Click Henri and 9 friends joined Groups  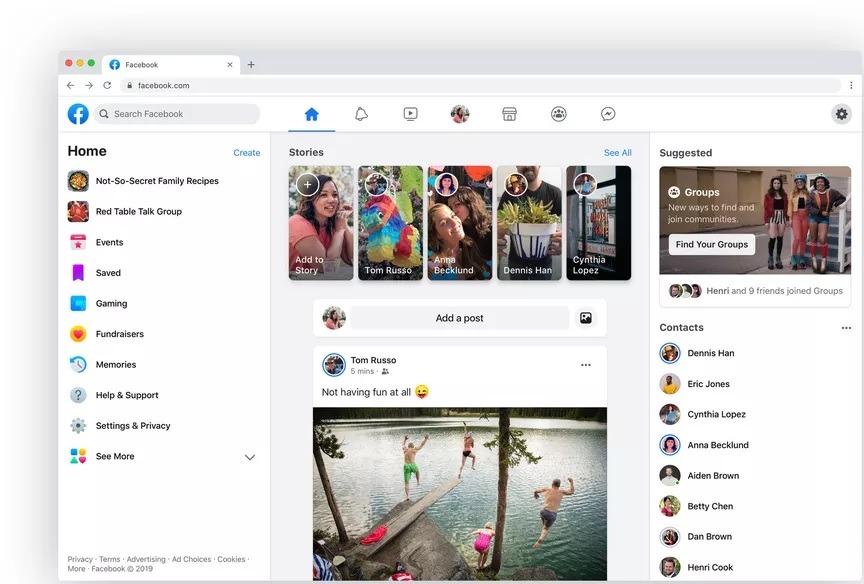774,291
